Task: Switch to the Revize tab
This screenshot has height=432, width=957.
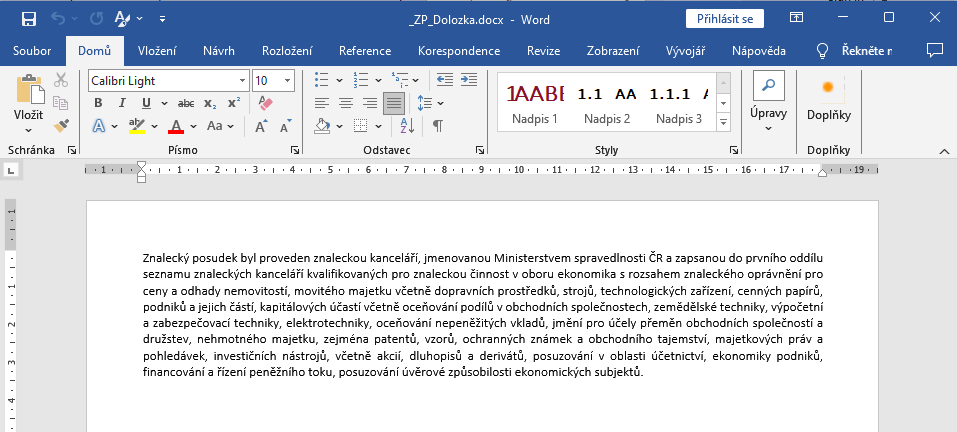Action: pyautogui.click(x=544, y=51)
